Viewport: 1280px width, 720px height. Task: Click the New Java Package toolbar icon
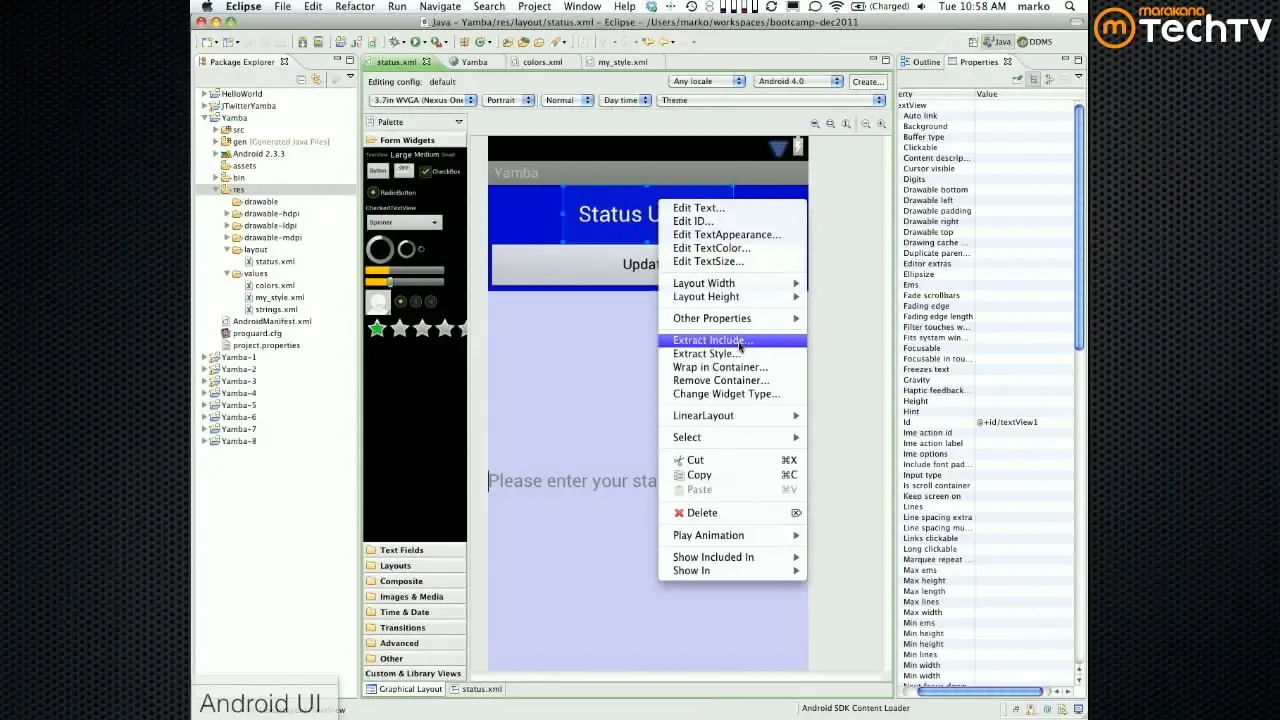tap(463, 42)
